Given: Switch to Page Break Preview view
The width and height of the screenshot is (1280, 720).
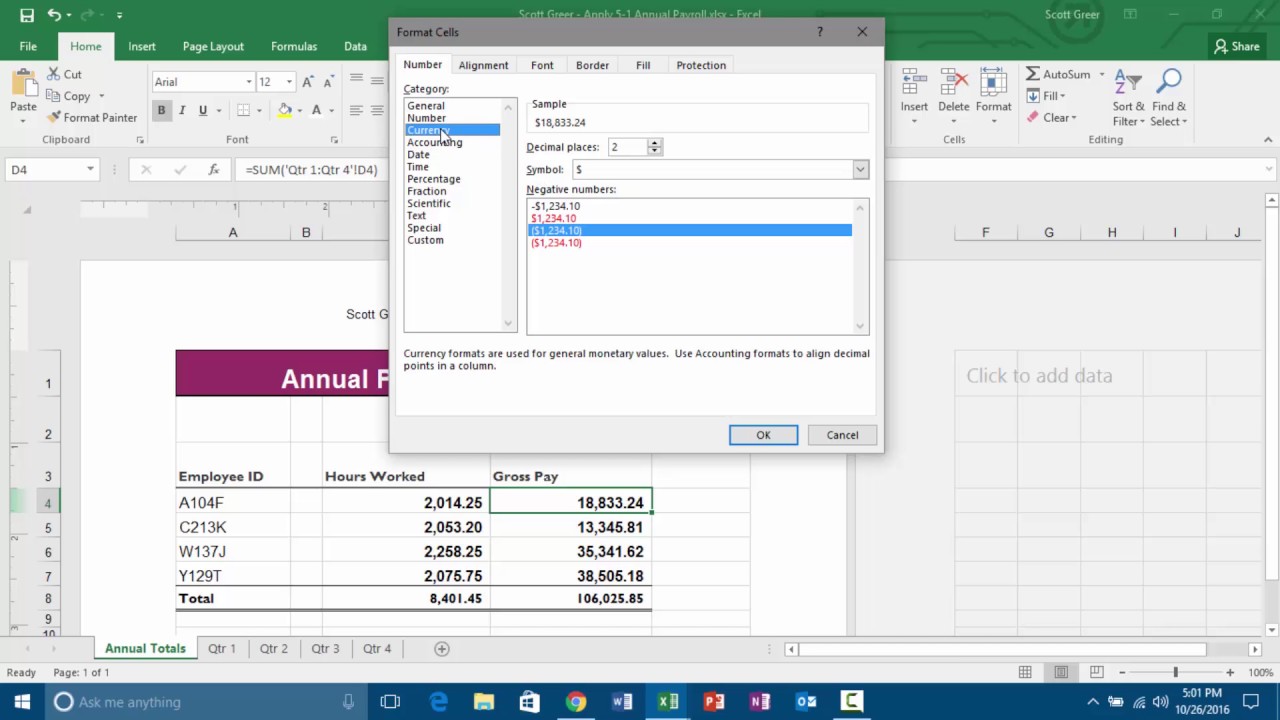Looking at the screenshot, I should point(1097,673).
